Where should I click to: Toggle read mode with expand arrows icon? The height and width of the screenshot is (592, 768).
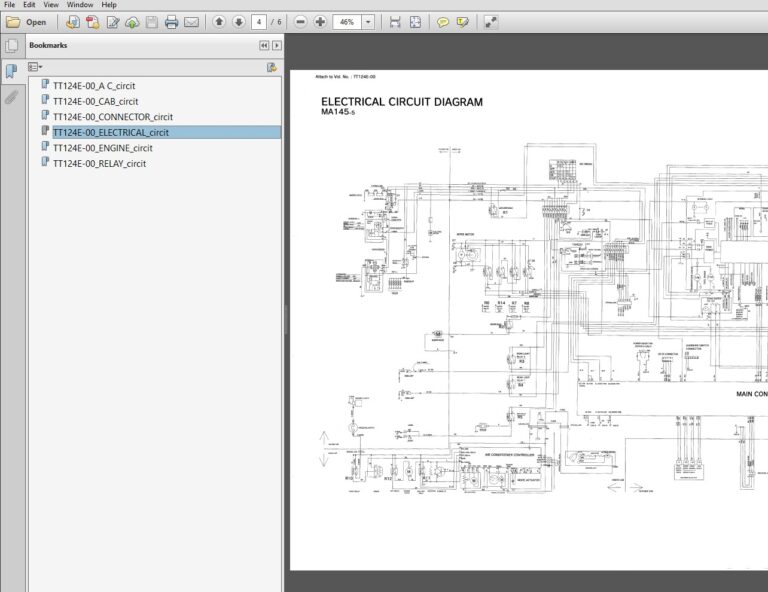tap(490, 22)
